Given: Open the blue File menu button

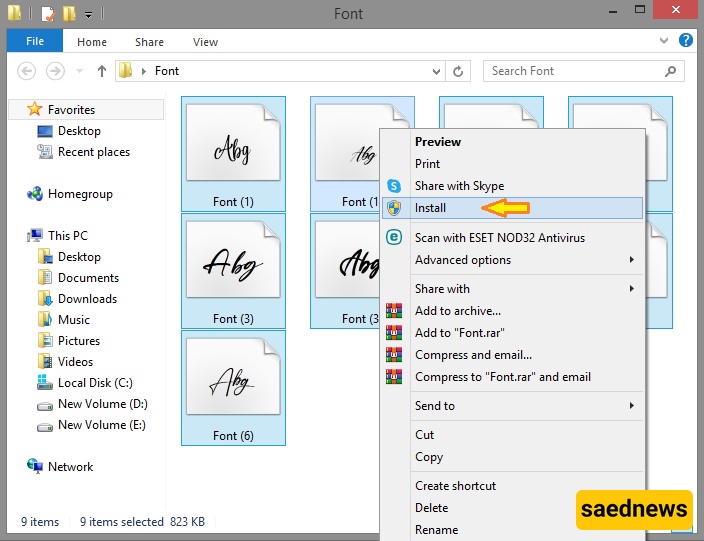Looking at the screenshot, I should 34,42.
